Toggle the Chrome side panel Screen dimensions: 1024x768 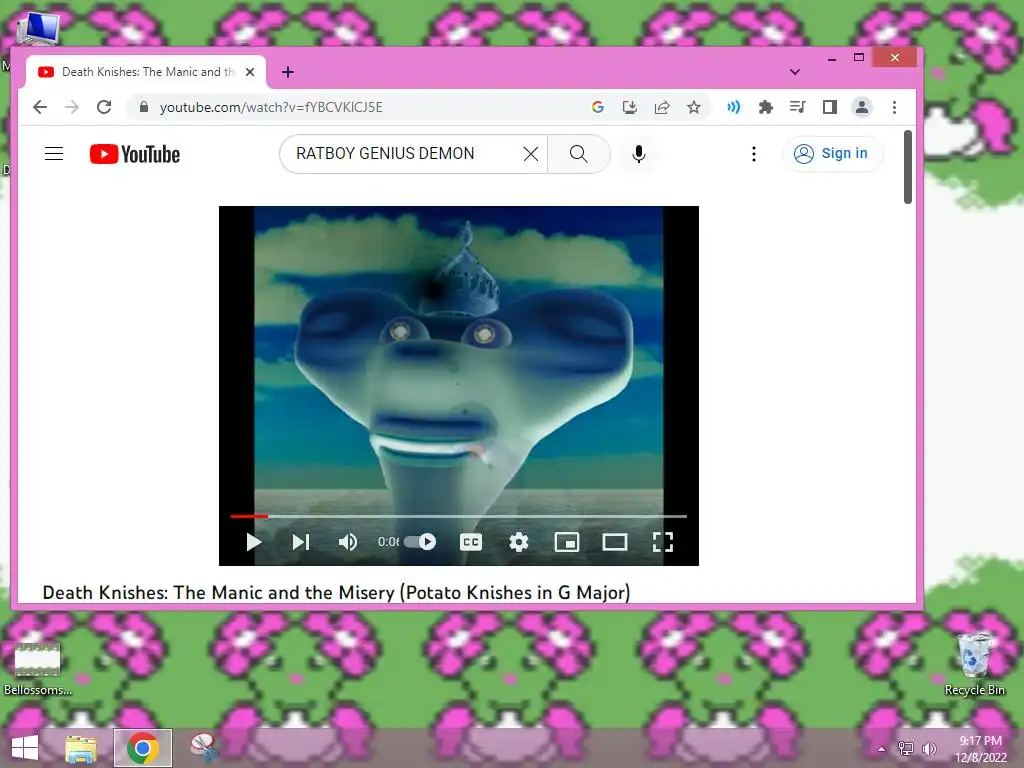[x=829, y=107]
